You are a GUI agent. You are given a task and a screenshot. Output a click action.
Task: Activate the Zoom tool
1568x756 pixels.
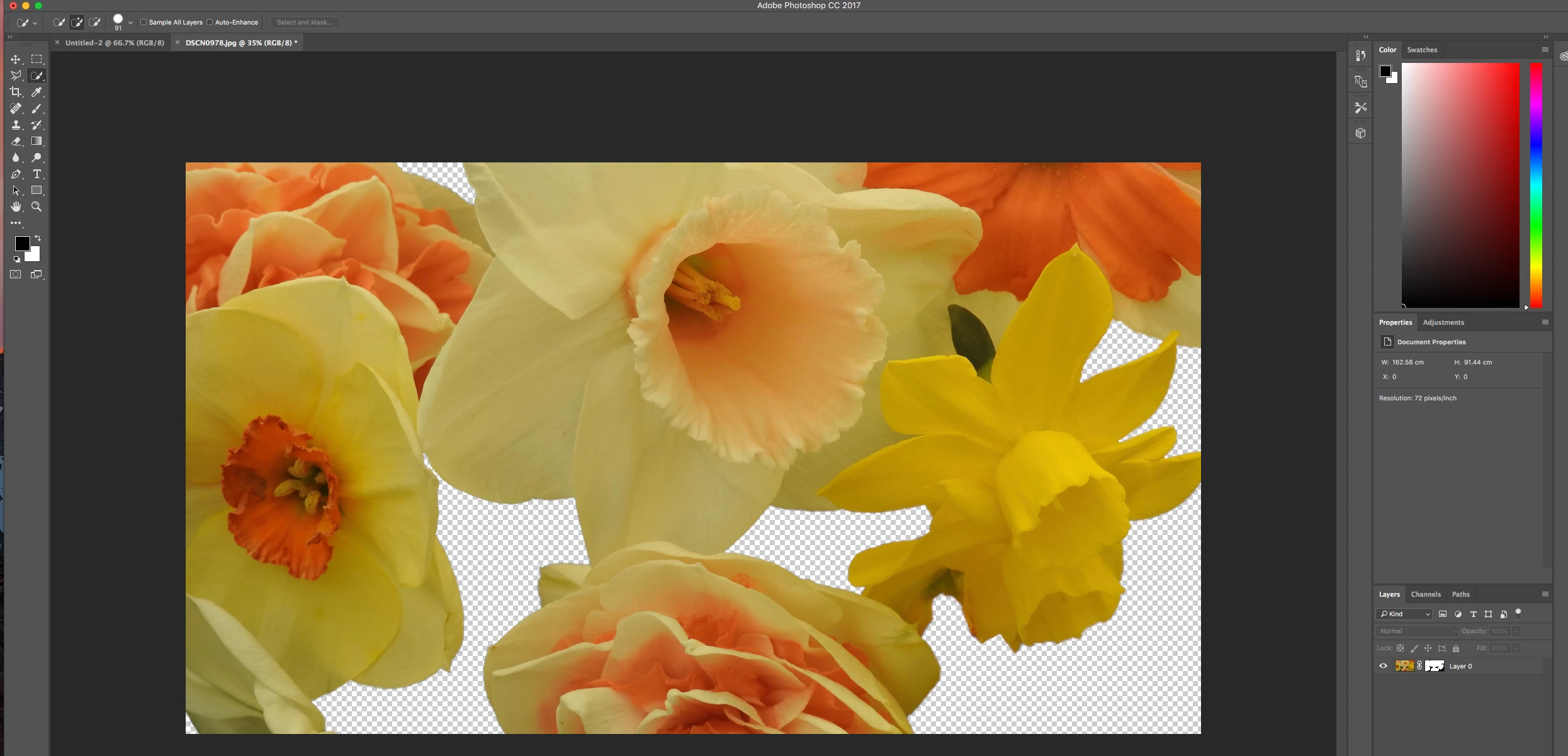(37, 206)
